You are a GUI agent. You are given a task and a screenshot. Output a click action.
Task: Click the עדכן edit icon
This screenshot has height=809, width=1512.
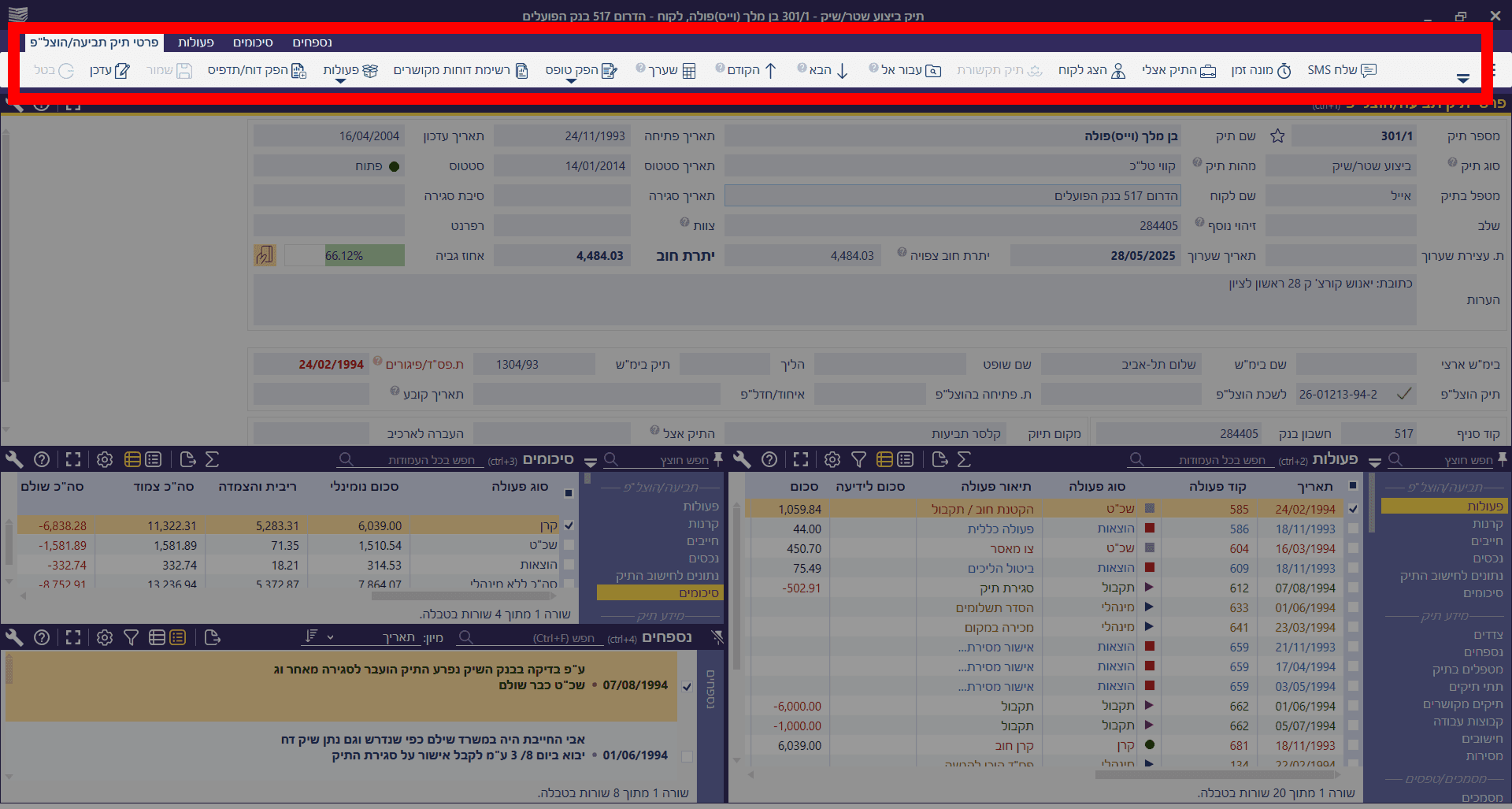pos(122,71)
